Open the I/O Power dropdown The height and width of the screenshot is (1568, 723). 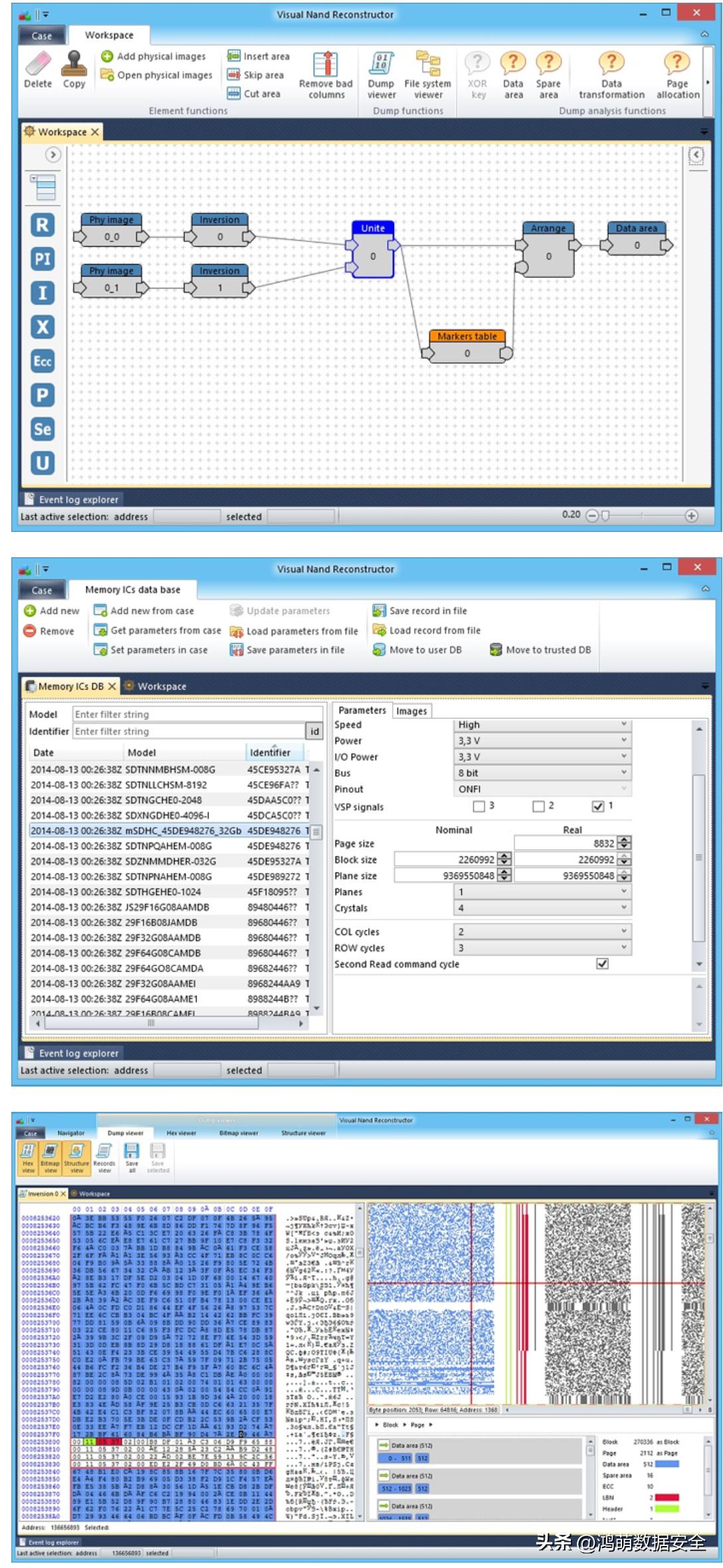click(x=542, y=757)
